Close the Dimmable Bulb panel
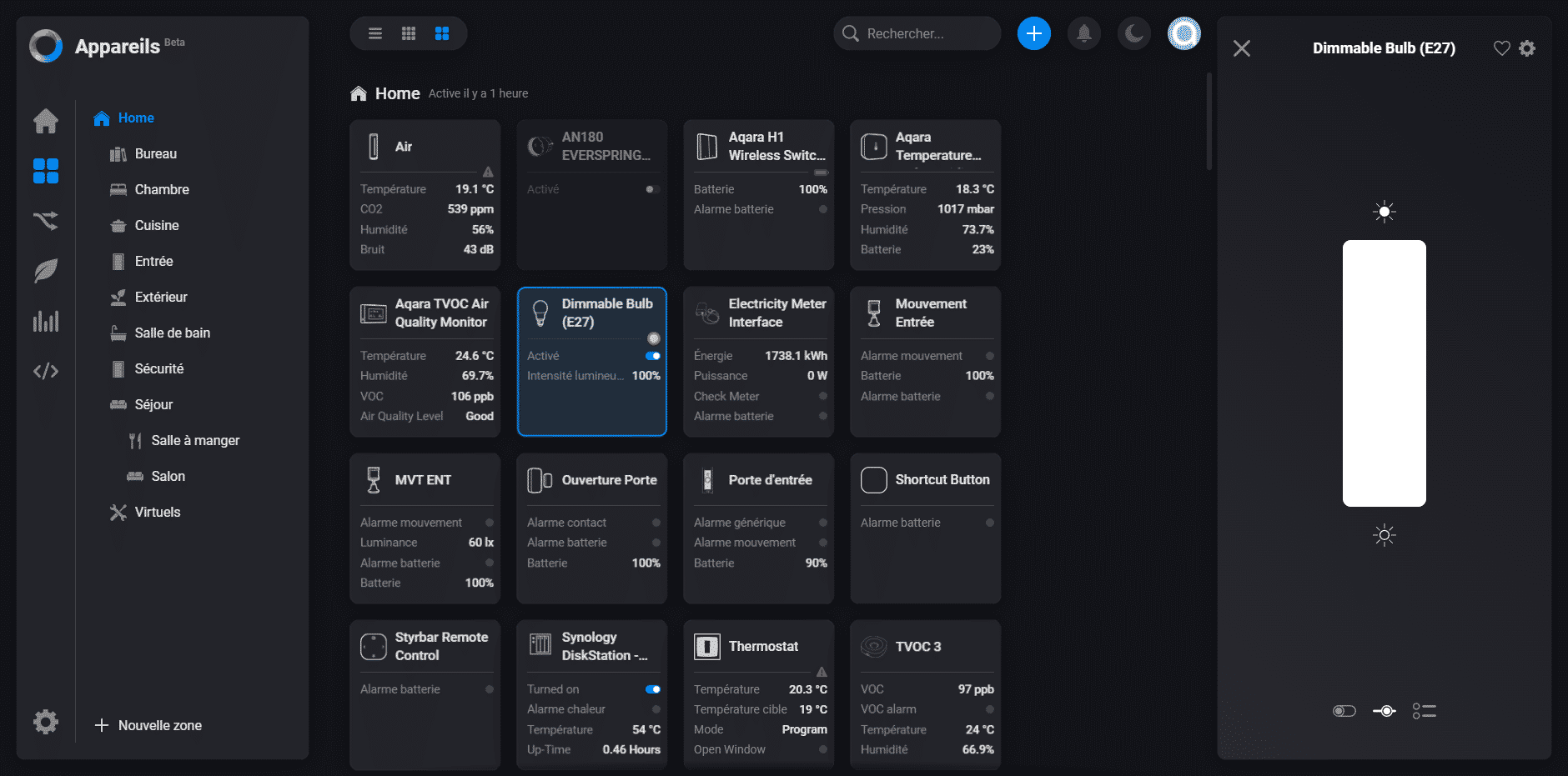This screenshot has height=776, width=1568. [1242, 48]
